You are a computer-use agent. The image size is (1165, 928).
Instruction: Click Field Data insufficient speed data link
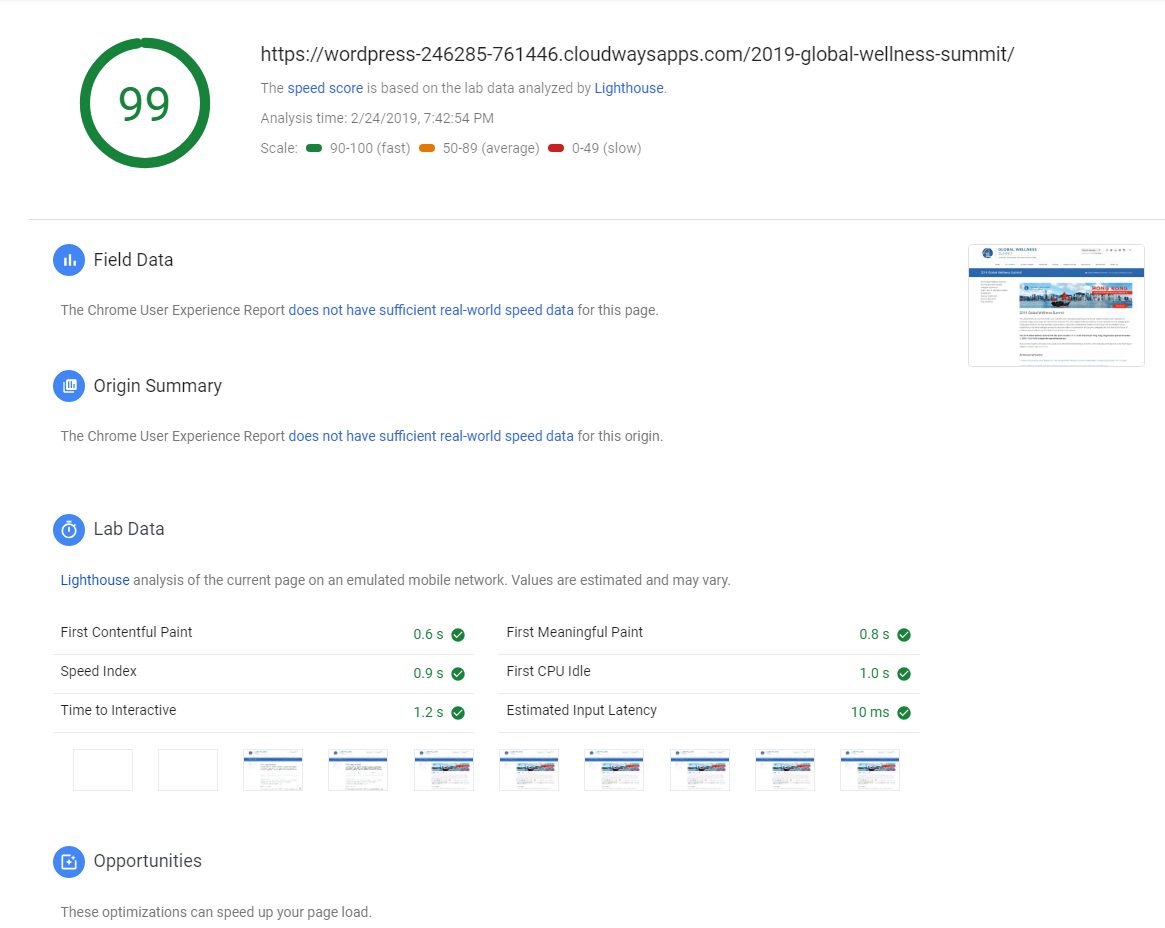[431, 310]
